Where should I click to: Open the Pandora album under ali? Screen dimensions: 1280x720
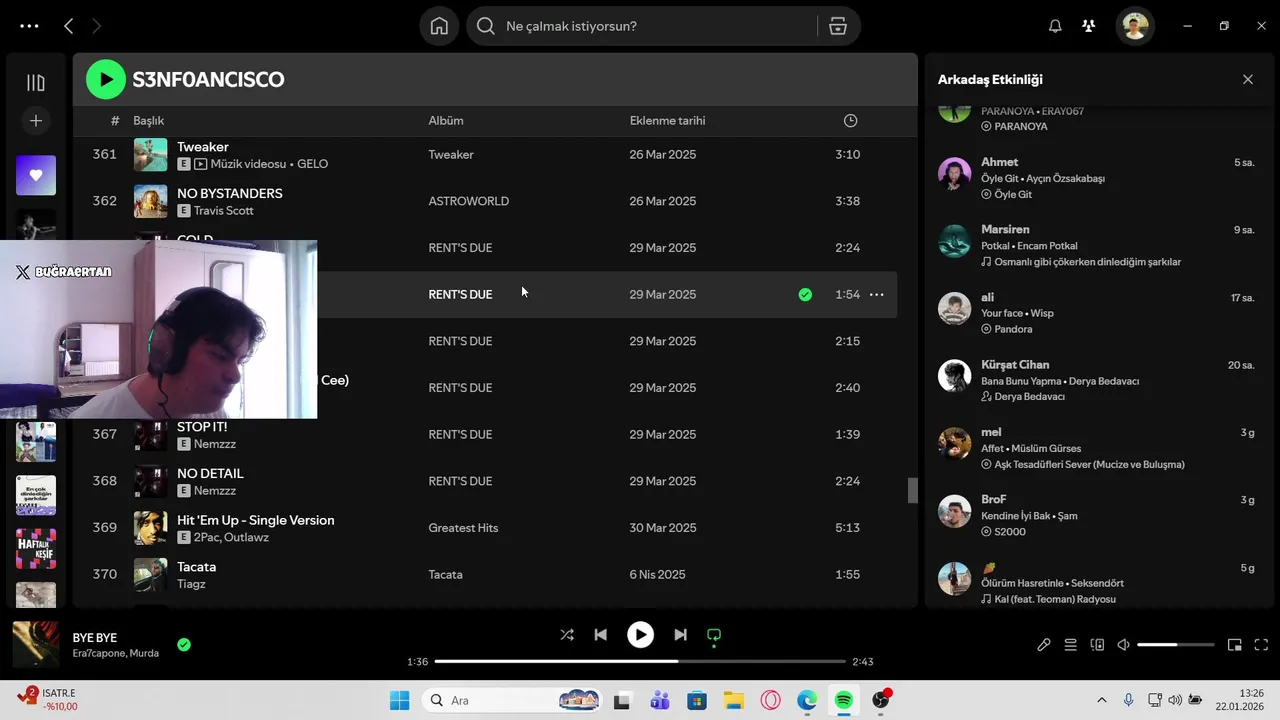coord(1013,329)
